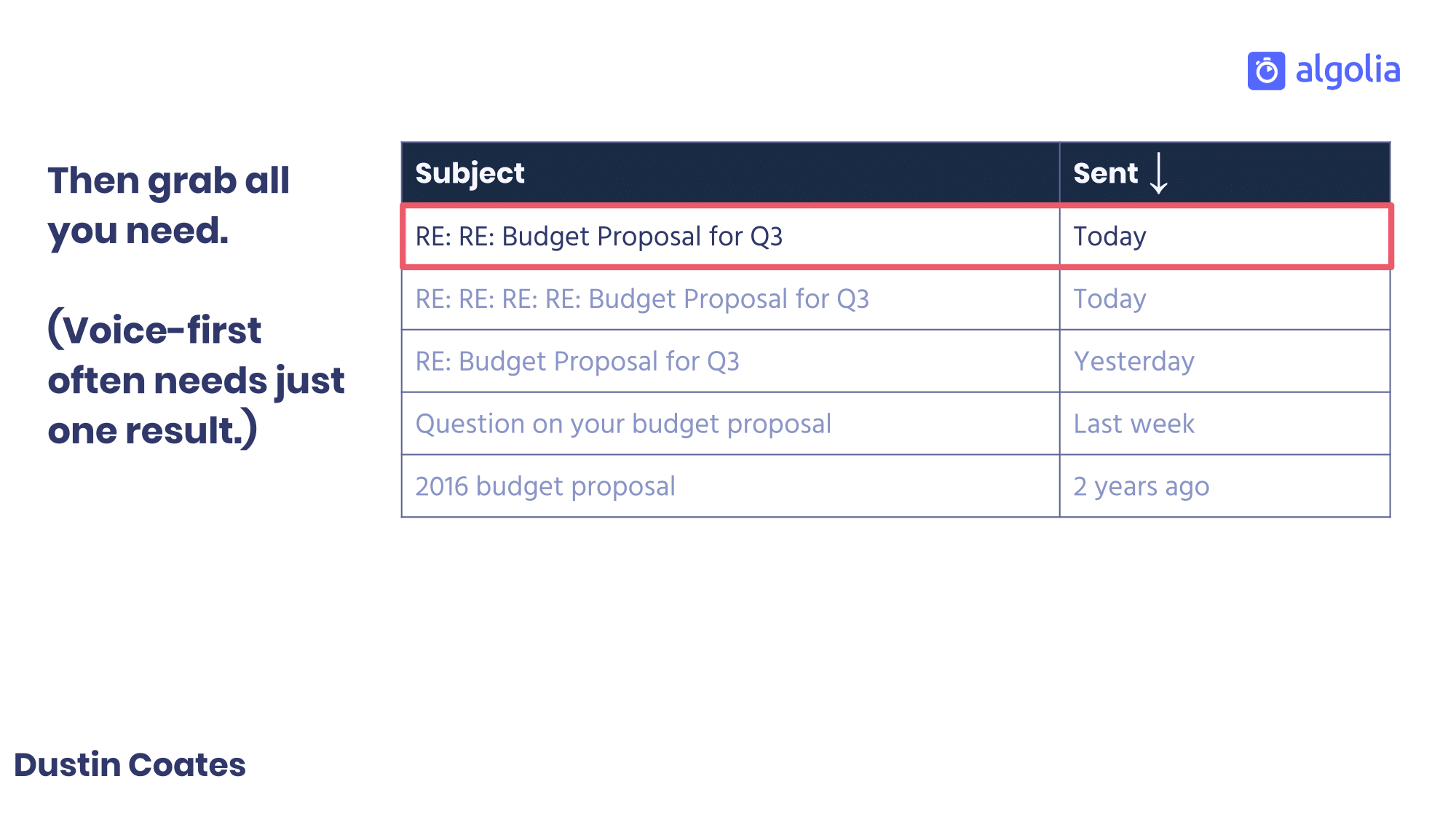Screen dimensions: 1456x819
Task: Open RE: RE: RE: RE: Budget Proposal email
Action: click(x=642, y=299)
